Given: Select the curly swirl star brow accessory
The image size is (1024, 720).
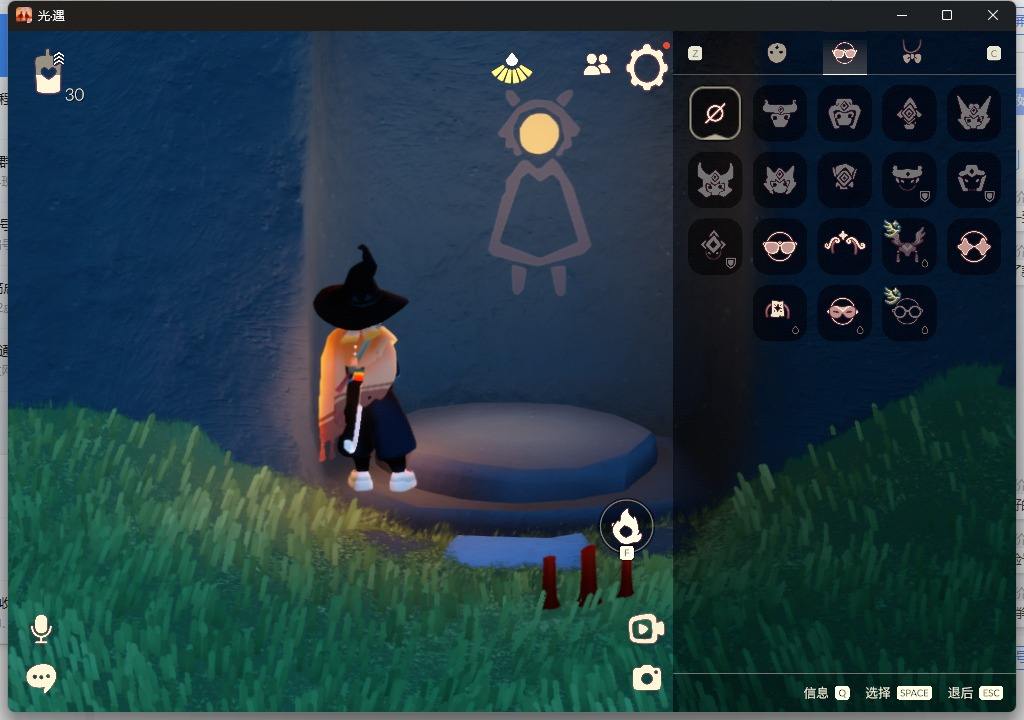Looking at the screenshot, I should (844, 246).
